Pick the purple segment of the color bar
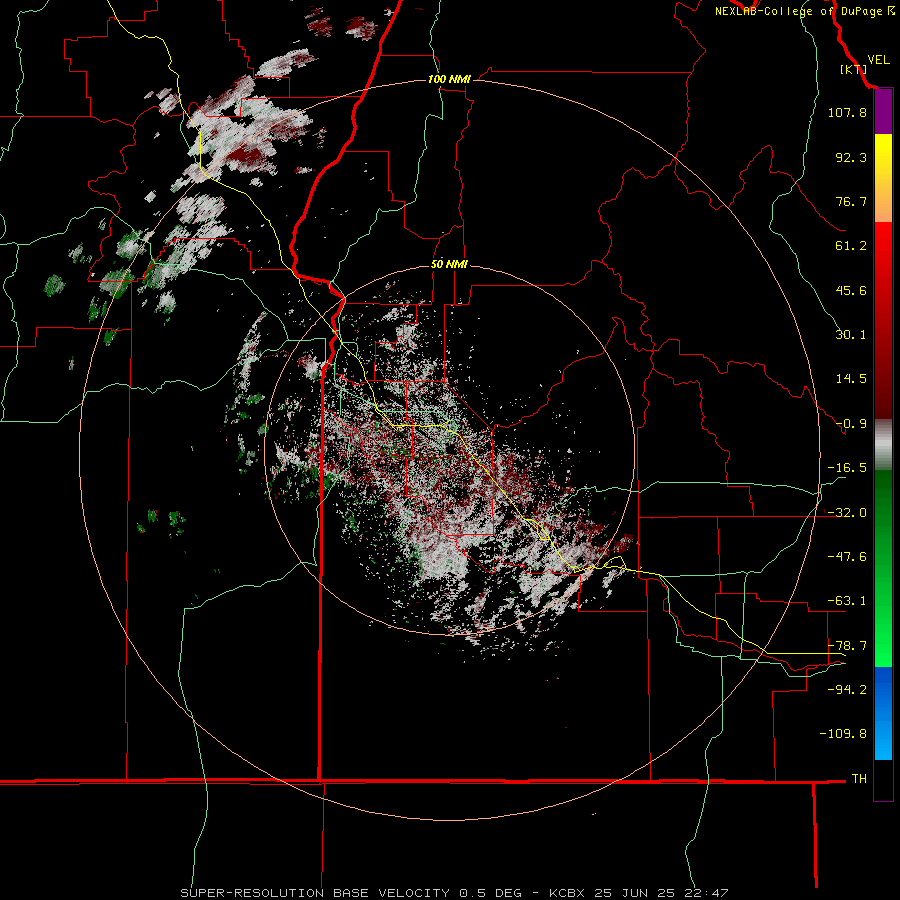 tap(883, 111)
